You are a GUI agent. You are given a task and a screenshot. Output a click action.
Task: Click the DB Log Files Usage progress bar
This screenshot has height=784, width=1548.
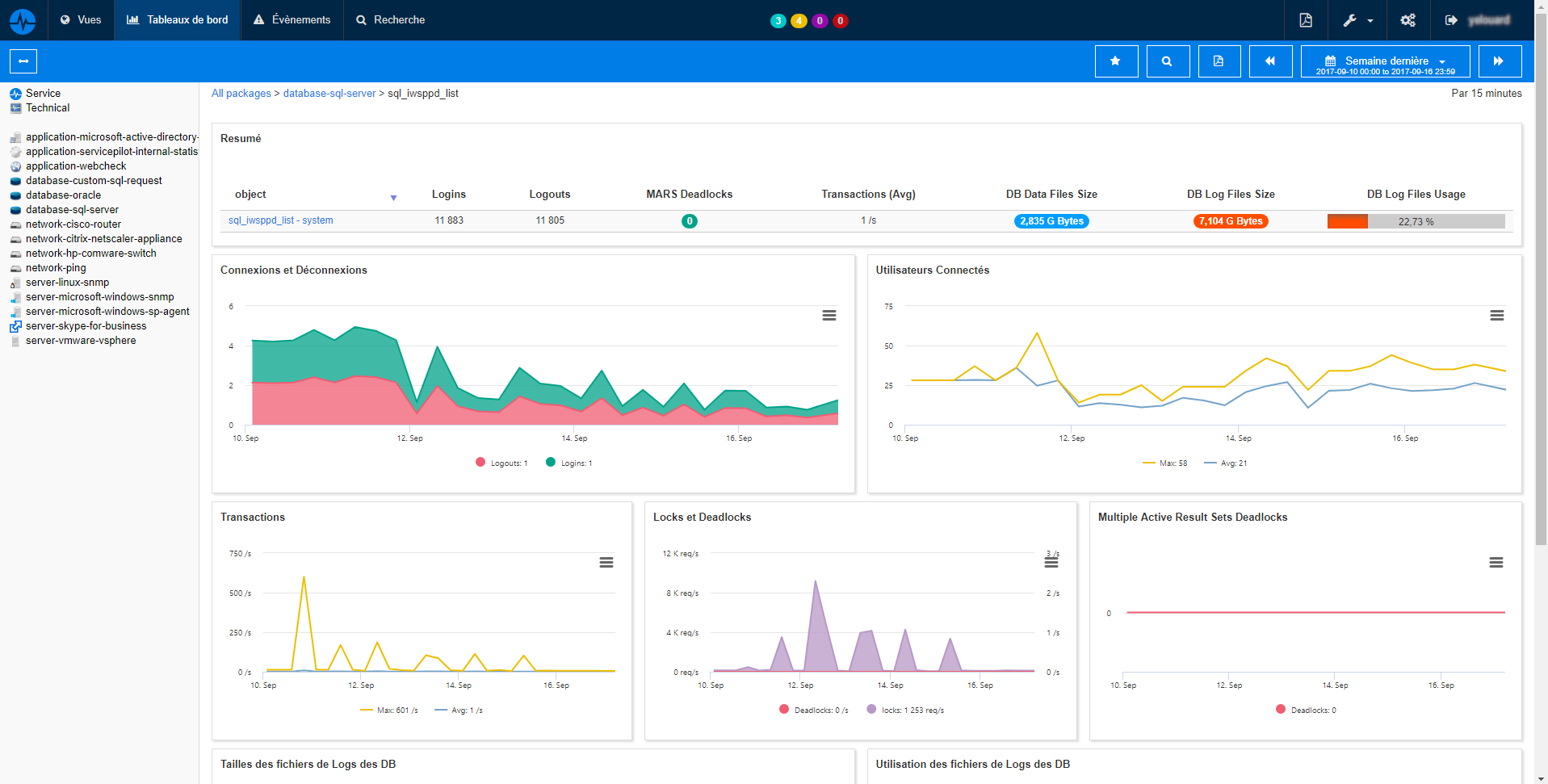click(1416, 220)
